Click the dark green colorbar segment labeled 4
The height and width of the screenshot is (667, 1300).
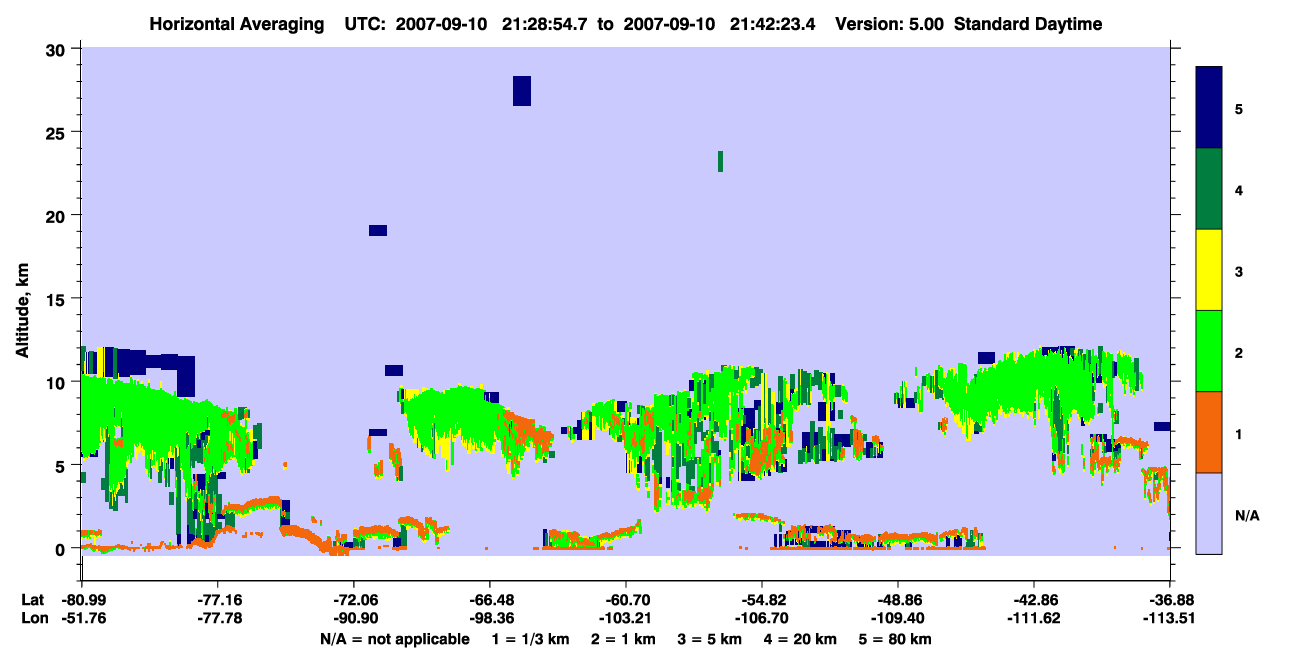[1209, 189]
